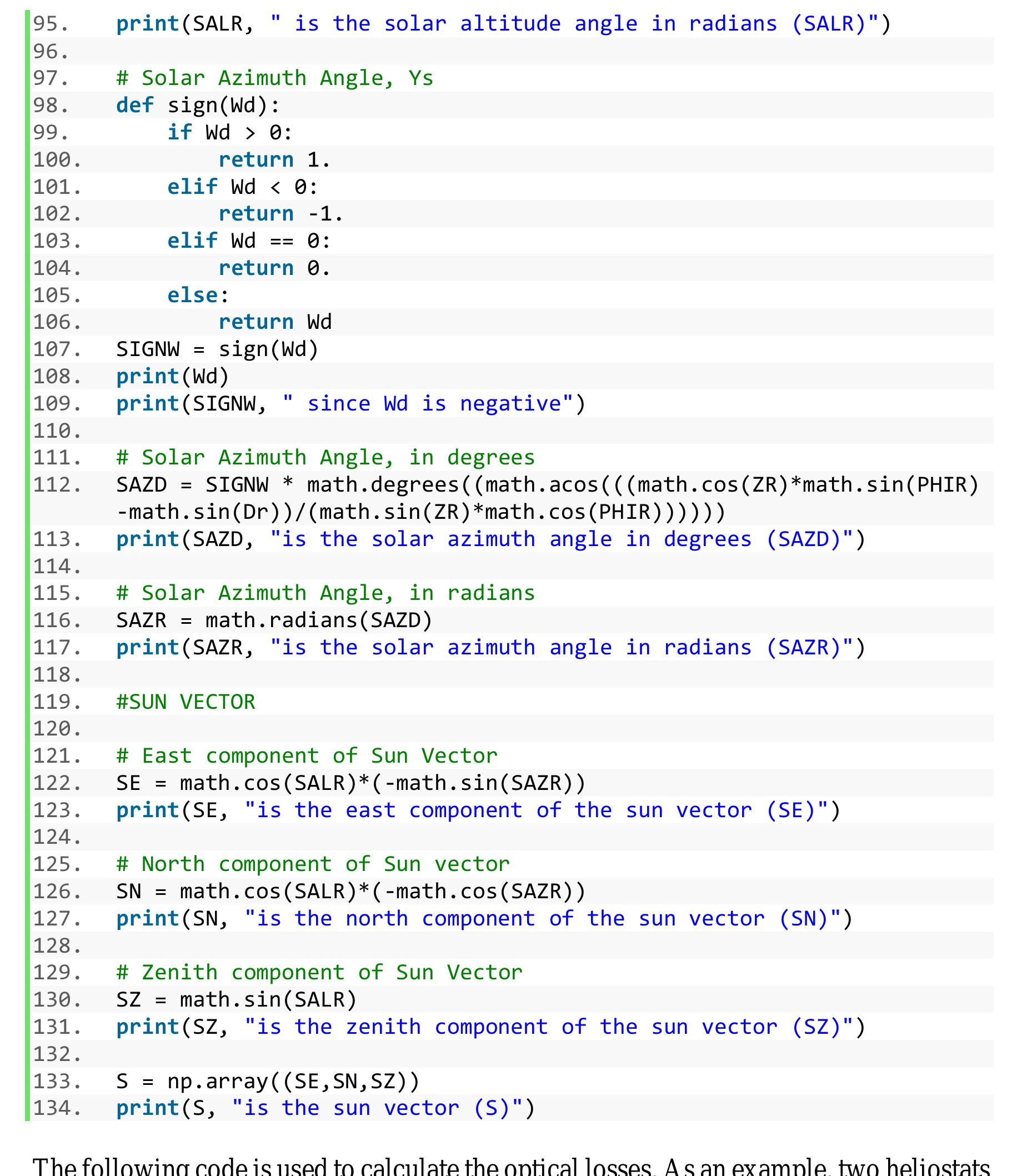Viewport: 1012px width, 1176px height.
Task: Click 'return 1.' statement on line 100
Action: (x=274, y=160)
